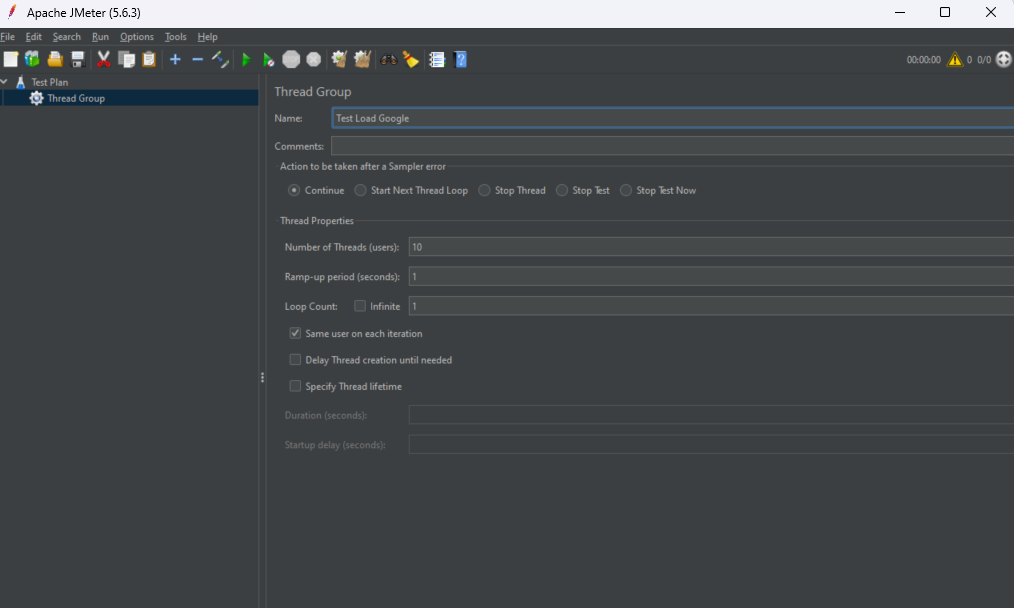Enable Specify Thread lifetime checkbox
The height and width of the screenshot is (608, 1014).
click(x=295, y=386)
